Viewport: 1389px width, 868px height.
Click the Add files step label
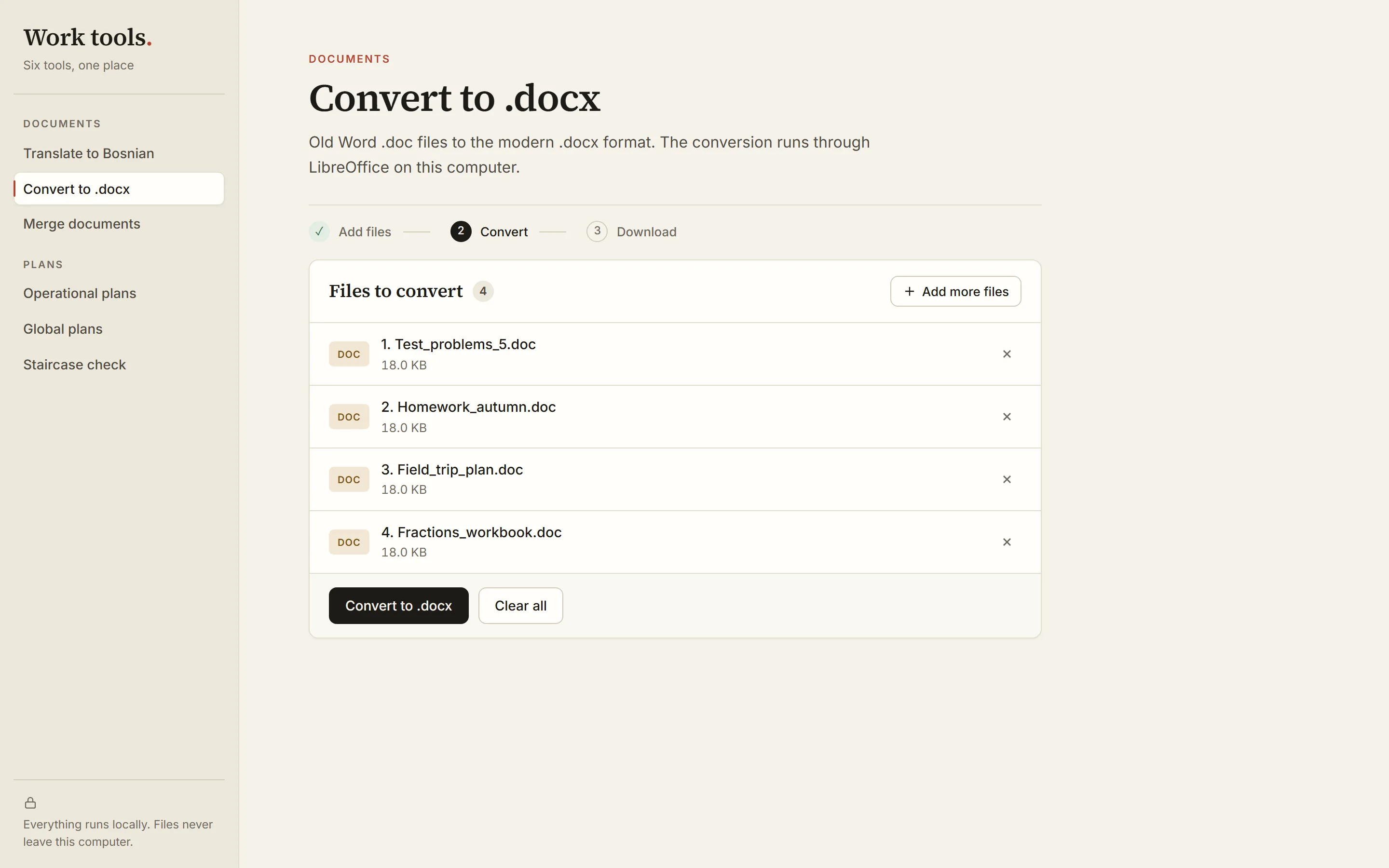pos(365,232)
